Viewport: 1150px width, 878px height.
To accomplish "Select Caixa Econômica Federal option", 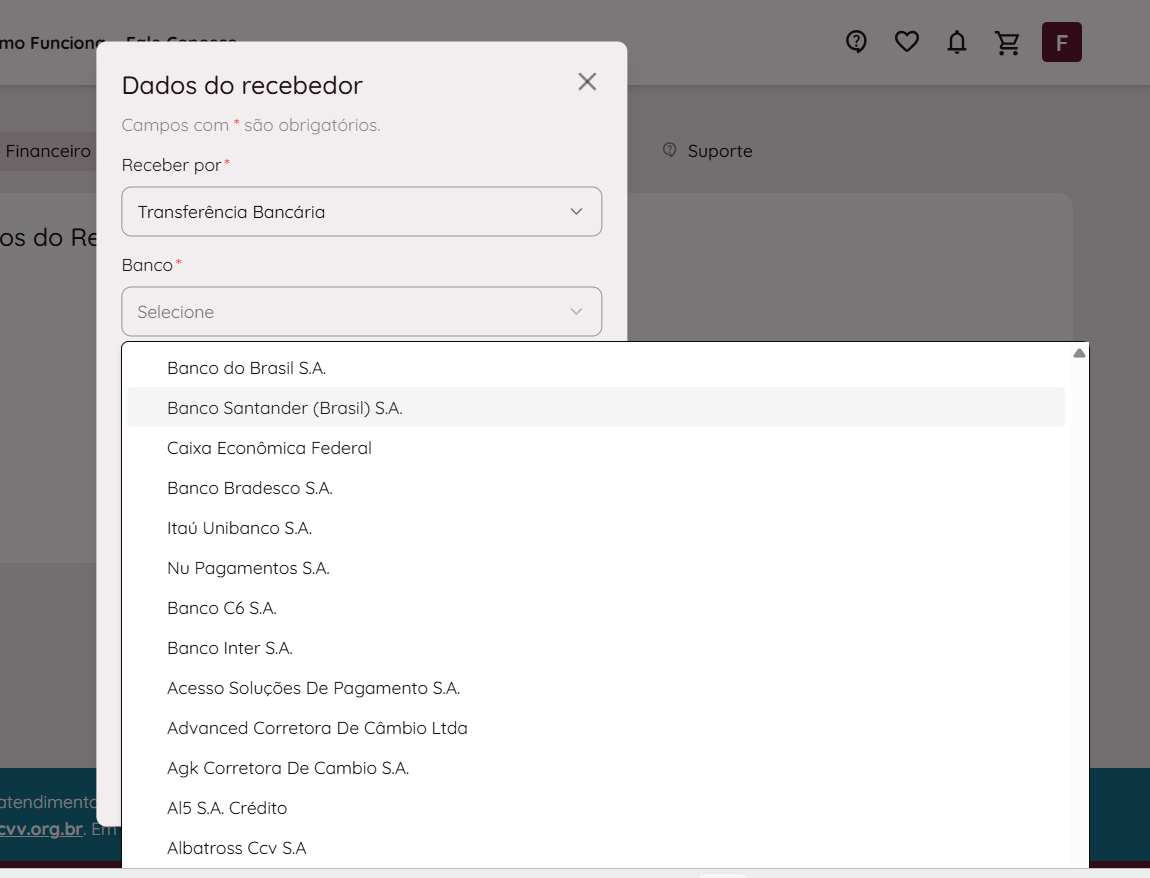I will pyautogui.click(x=269, y=448).
